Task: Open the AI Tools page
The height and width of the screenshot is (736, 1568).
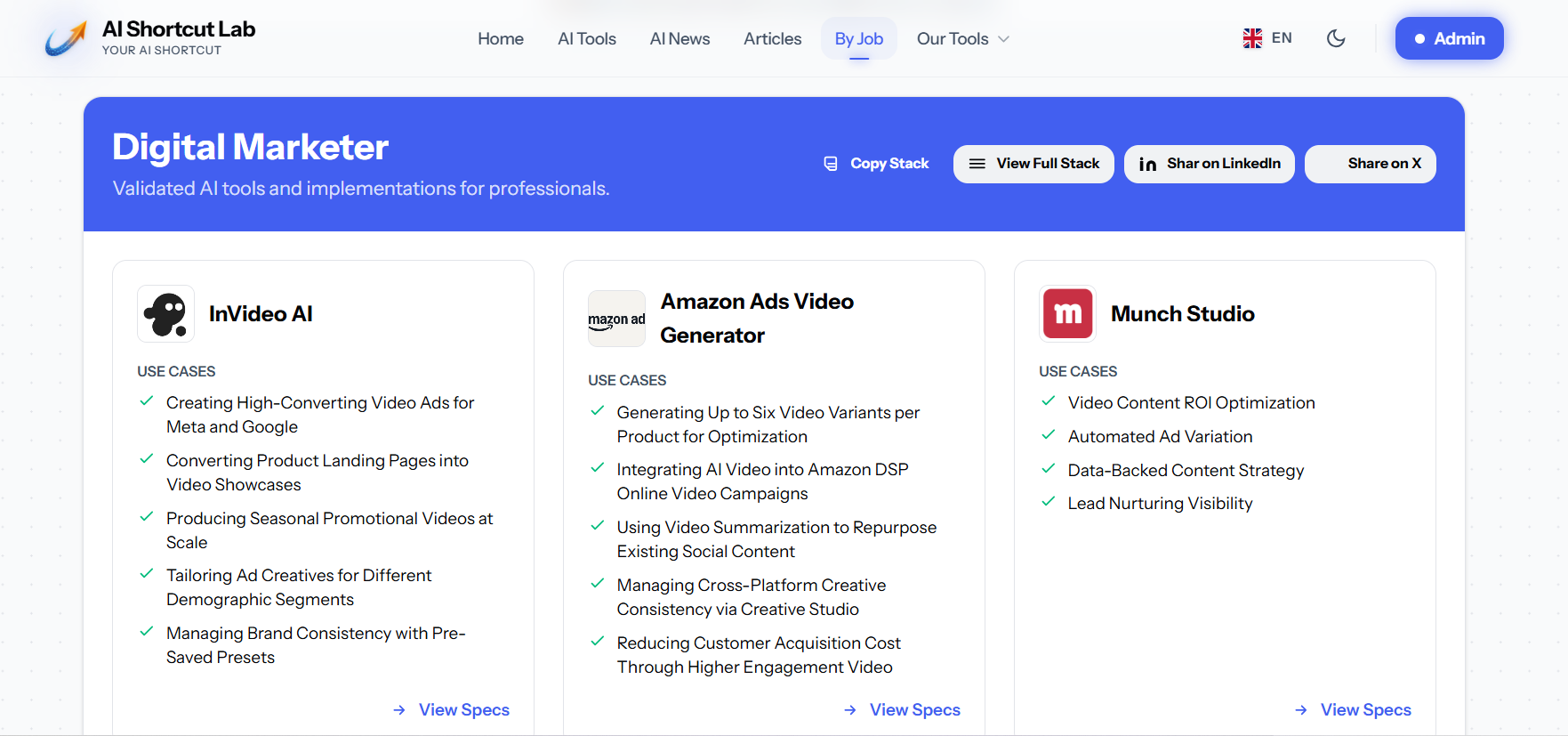Action: [587, 39]
